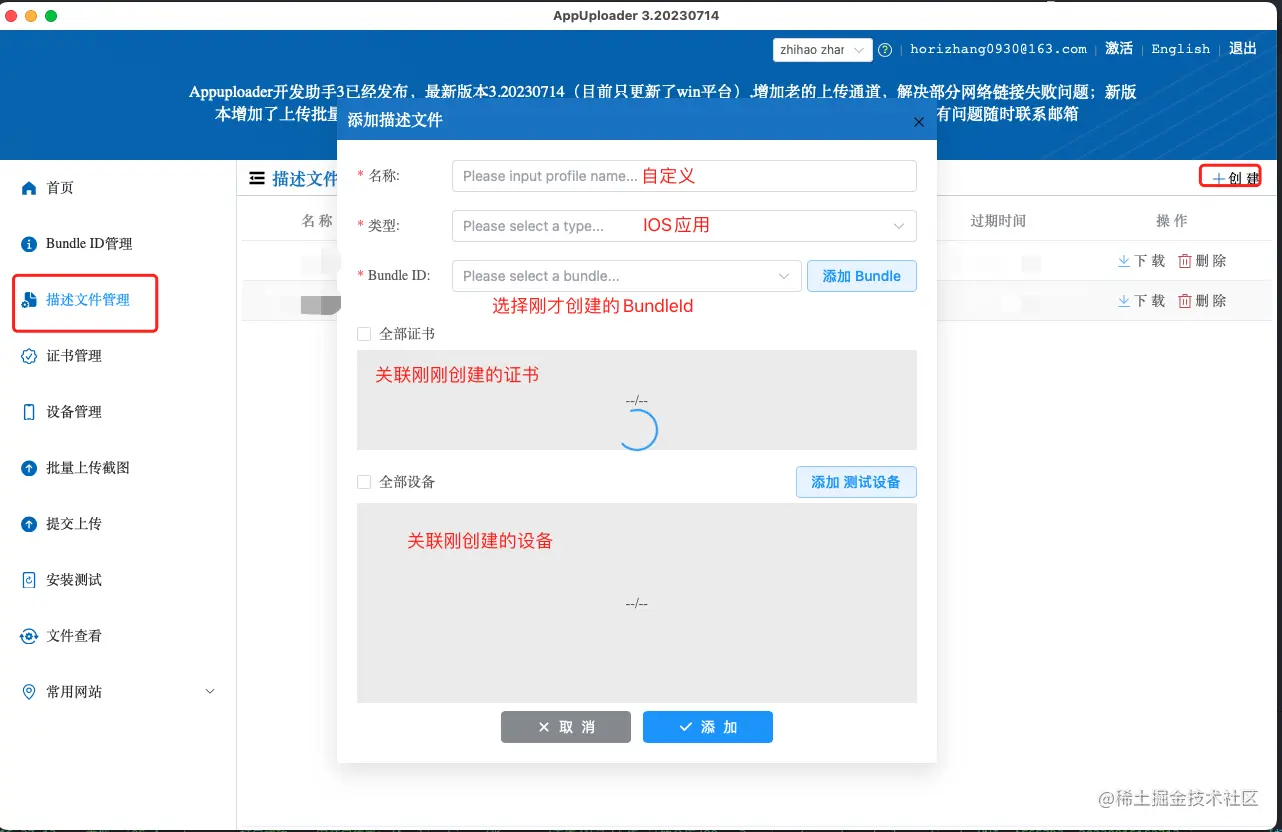The image size is (1282, 832).
Task: Open the 描述文件管理 section in the sidebar
Action: [x=86, y=300]
